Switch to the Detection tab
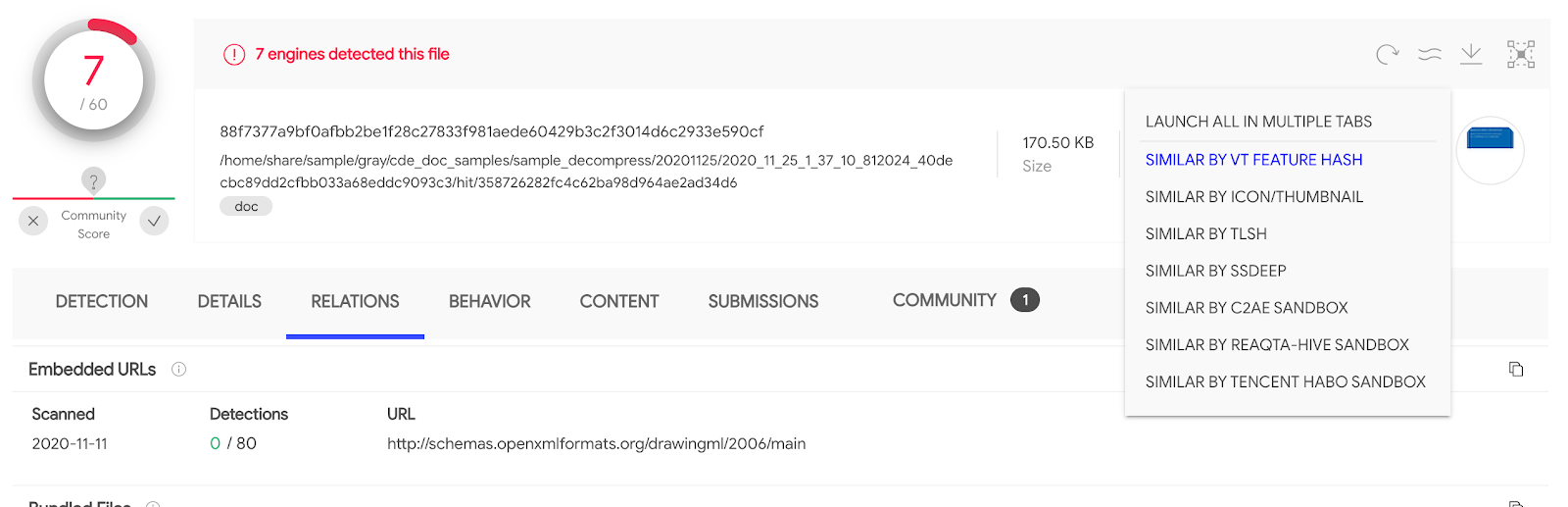Image resolution: width=1568 pixels, height=507 pixels. pyautogui.click(x=102, y=301)
